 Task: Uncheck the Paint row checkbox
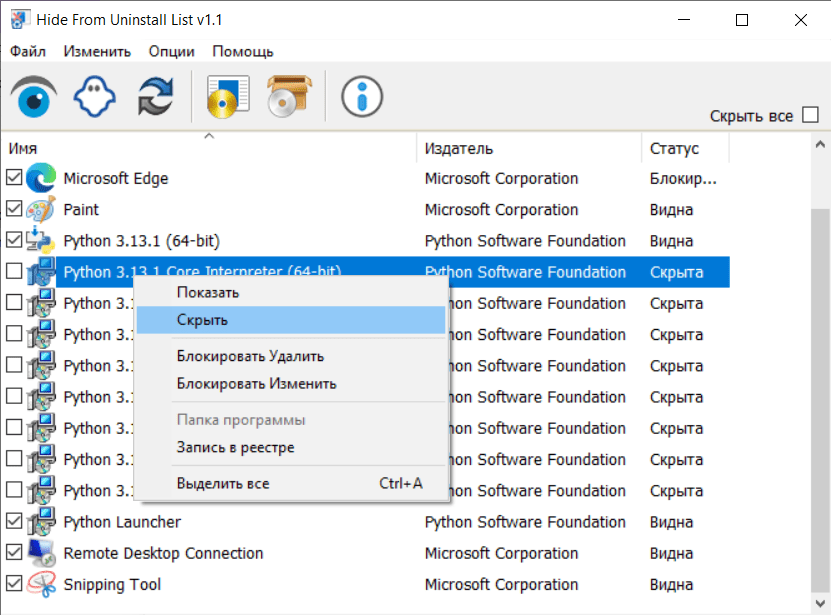pyautogui.click(x=14, y=210)
